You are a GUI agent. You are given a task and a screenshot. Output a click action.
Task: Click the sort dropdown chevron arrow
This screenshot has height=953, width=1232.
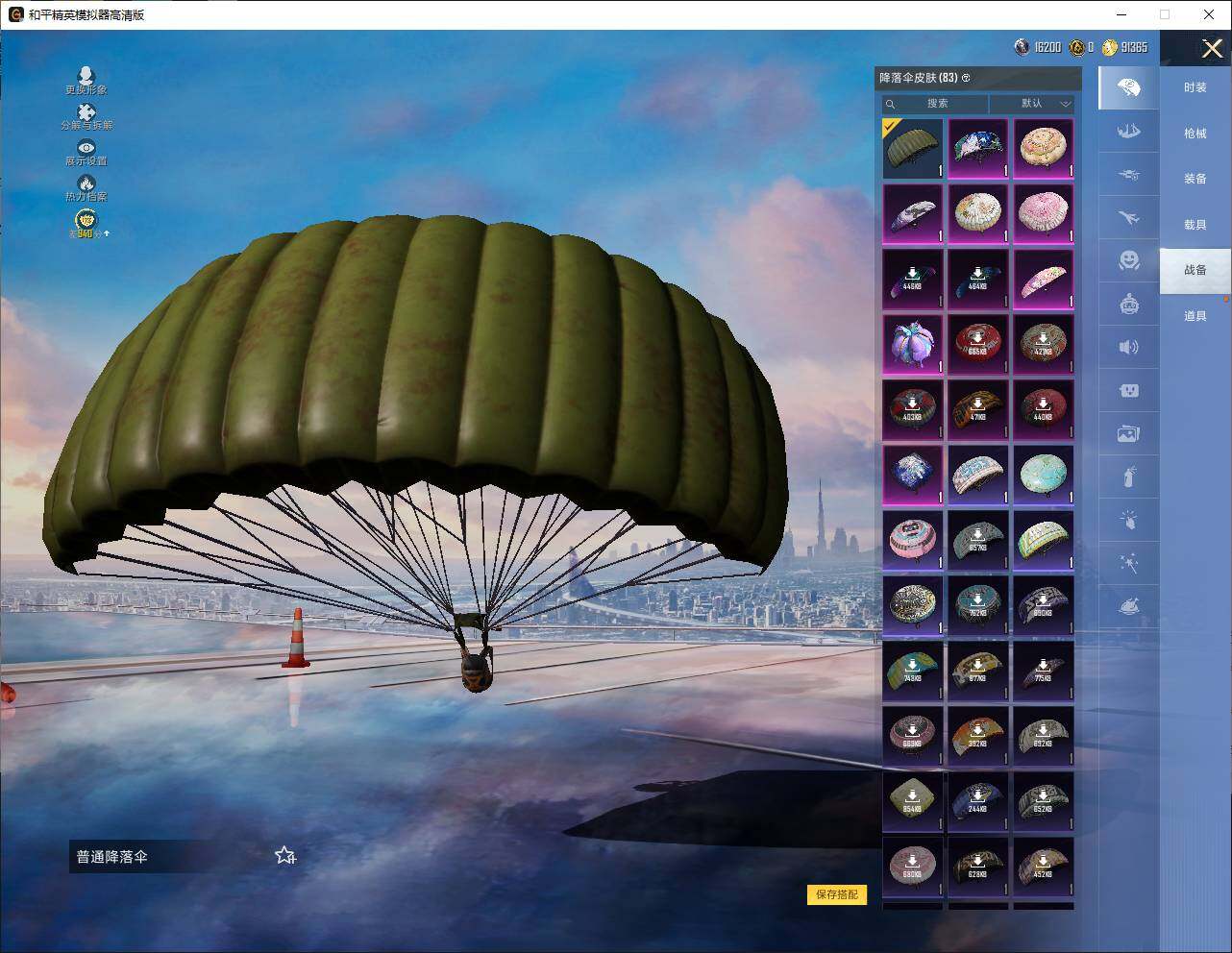tap(1065, 104)
